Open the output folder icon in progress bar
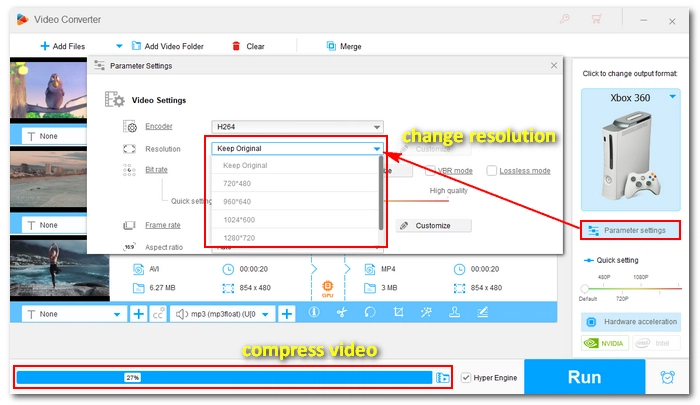The width and height of the screenshot is (700, 405). point(442,378)
